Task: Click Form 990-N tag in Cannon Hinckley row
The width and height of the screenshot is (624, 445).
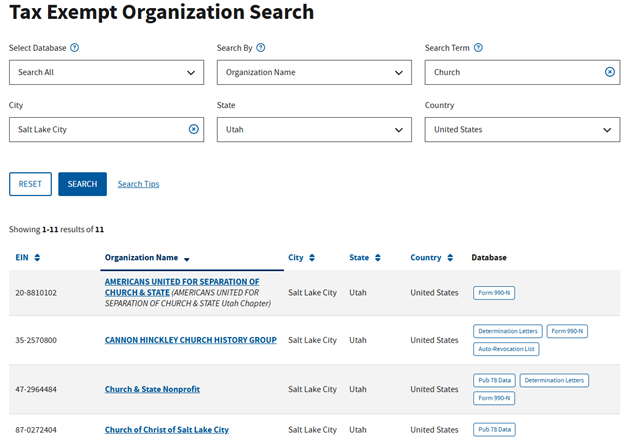Action: pyautogui.click(x=567, y=331)
